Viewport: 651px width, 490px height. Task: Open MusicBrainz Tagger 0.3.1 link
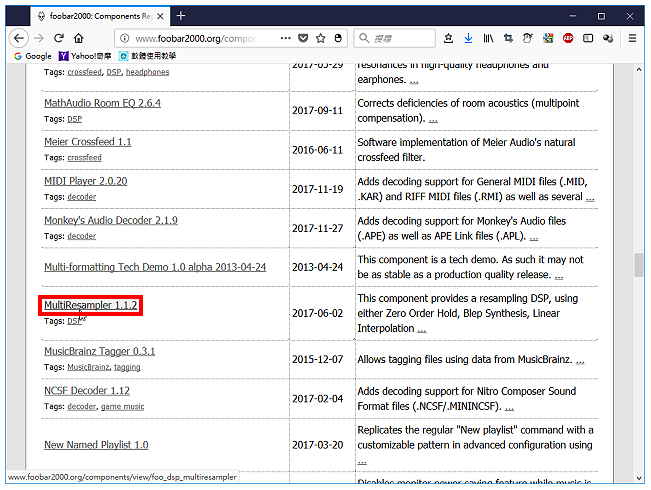click(100, 351)
